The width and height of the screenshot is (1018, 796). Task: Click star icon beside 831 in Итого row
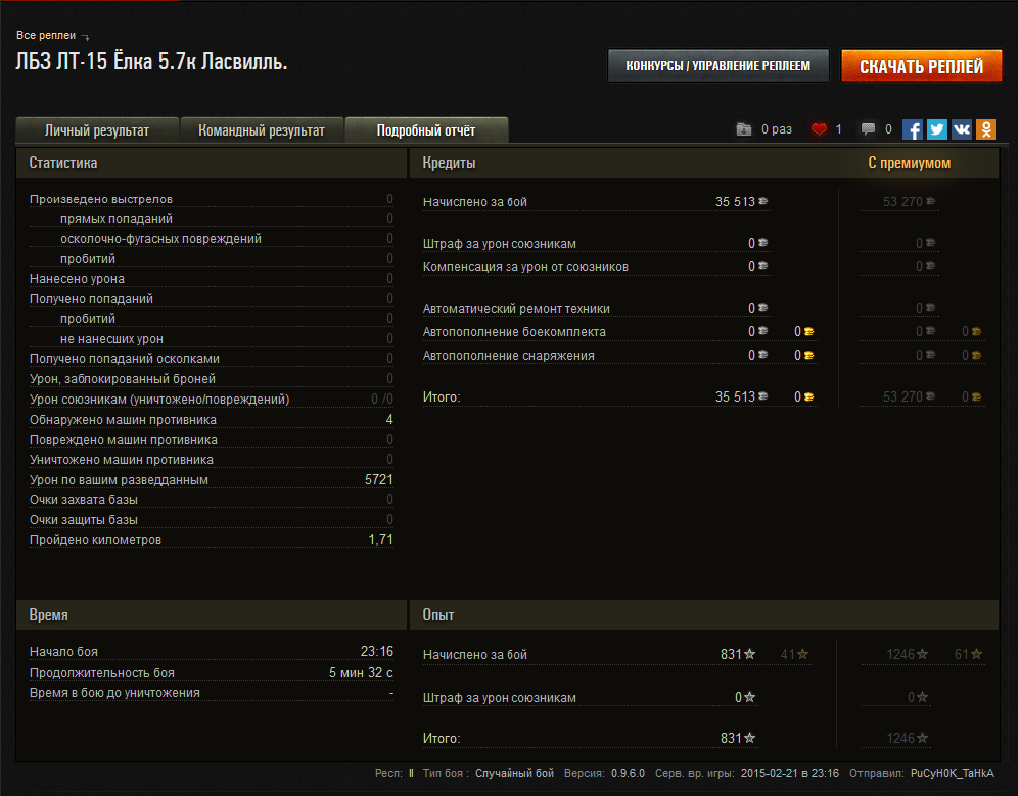point(749,738)
